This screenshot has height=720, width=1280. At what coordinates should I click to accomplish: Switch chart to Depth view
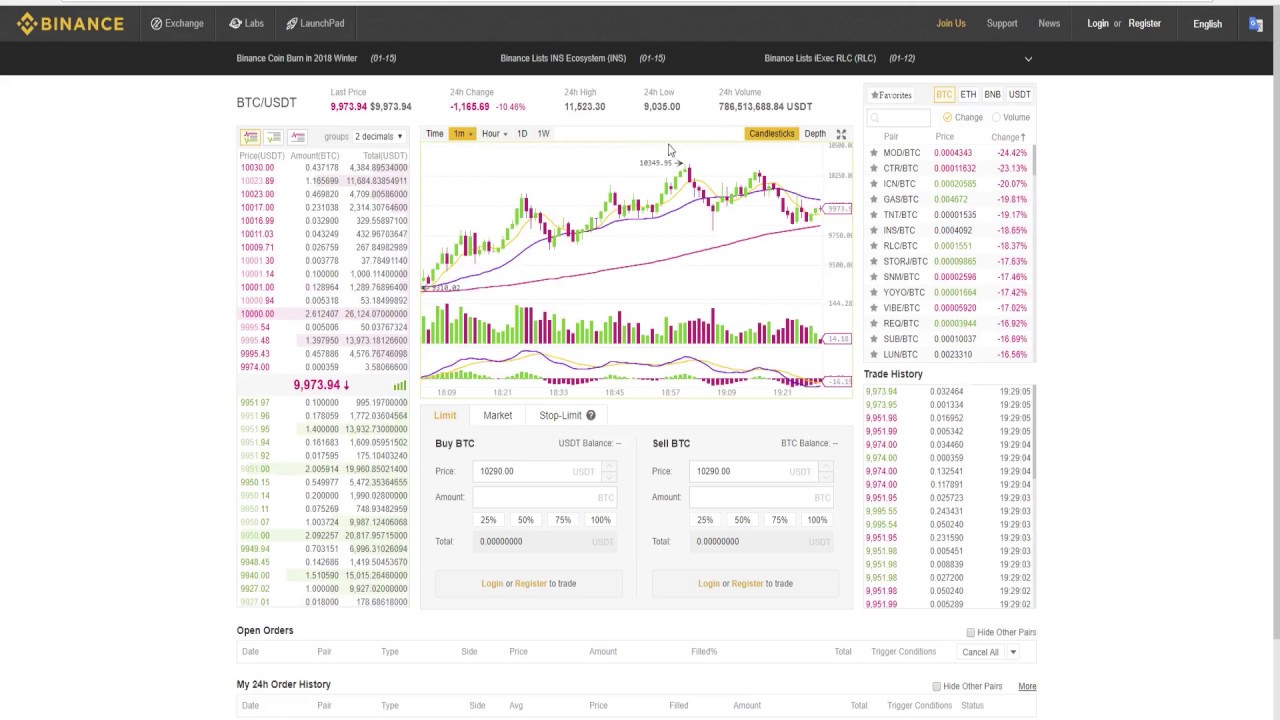coord(815,134)
